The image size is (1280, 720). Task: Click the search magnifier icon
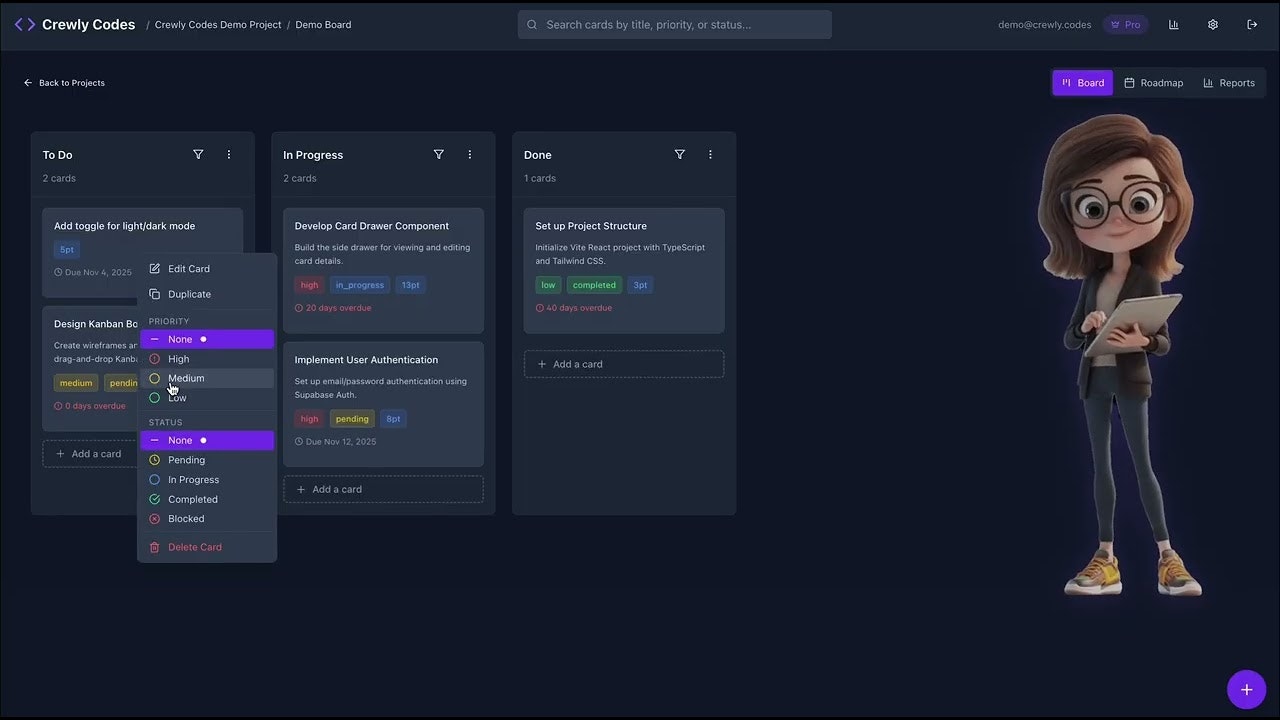click(x=532, y=24)
